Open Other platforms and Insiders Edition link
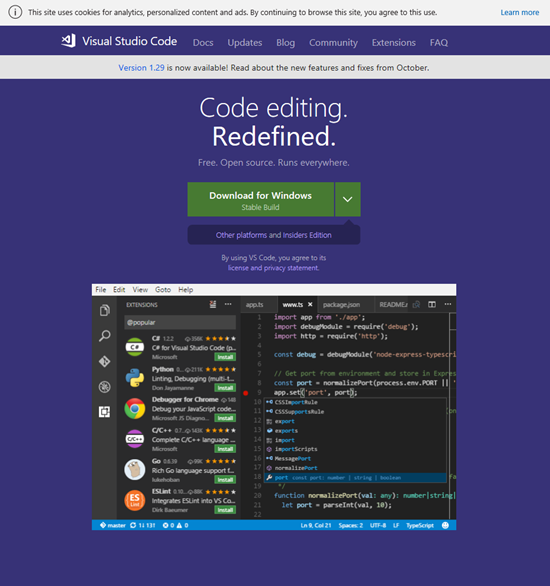The image size is (550, 586). [274, 235]
